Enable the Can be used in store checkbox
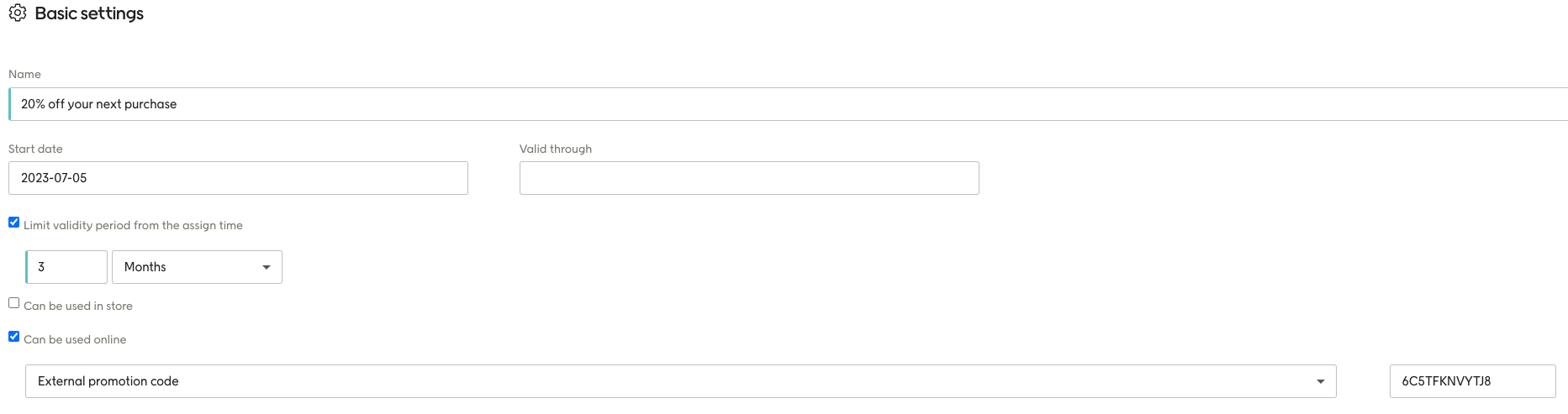The width and height of the screenshot is (1568, 414). [13, 303]
